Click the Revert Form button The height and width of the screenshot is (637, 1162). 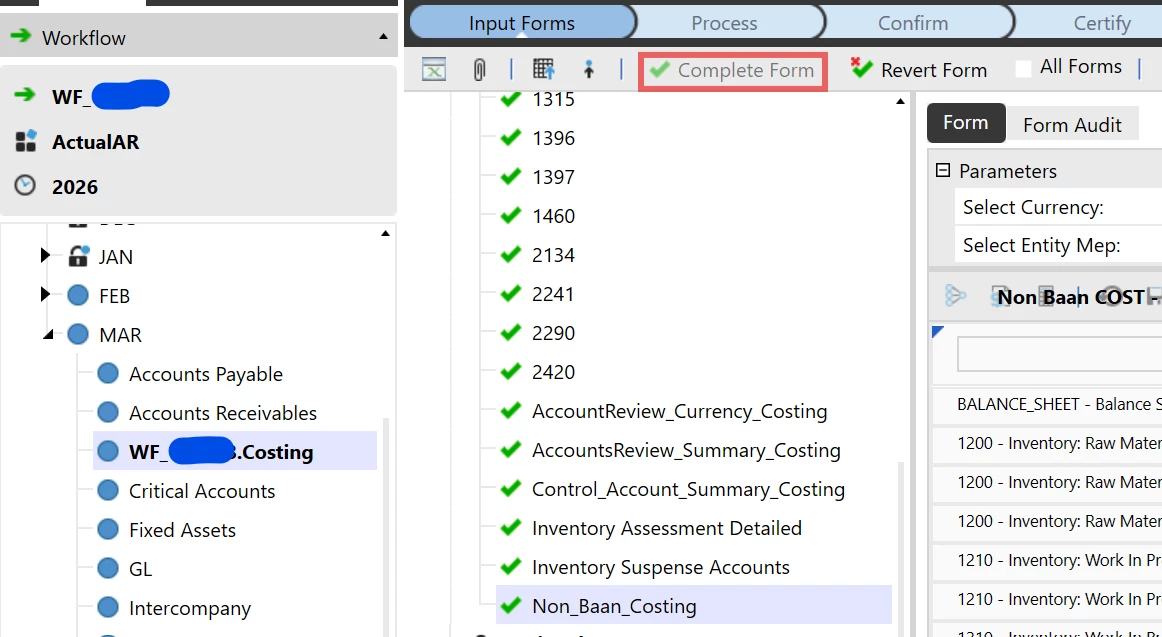point(919,70)
